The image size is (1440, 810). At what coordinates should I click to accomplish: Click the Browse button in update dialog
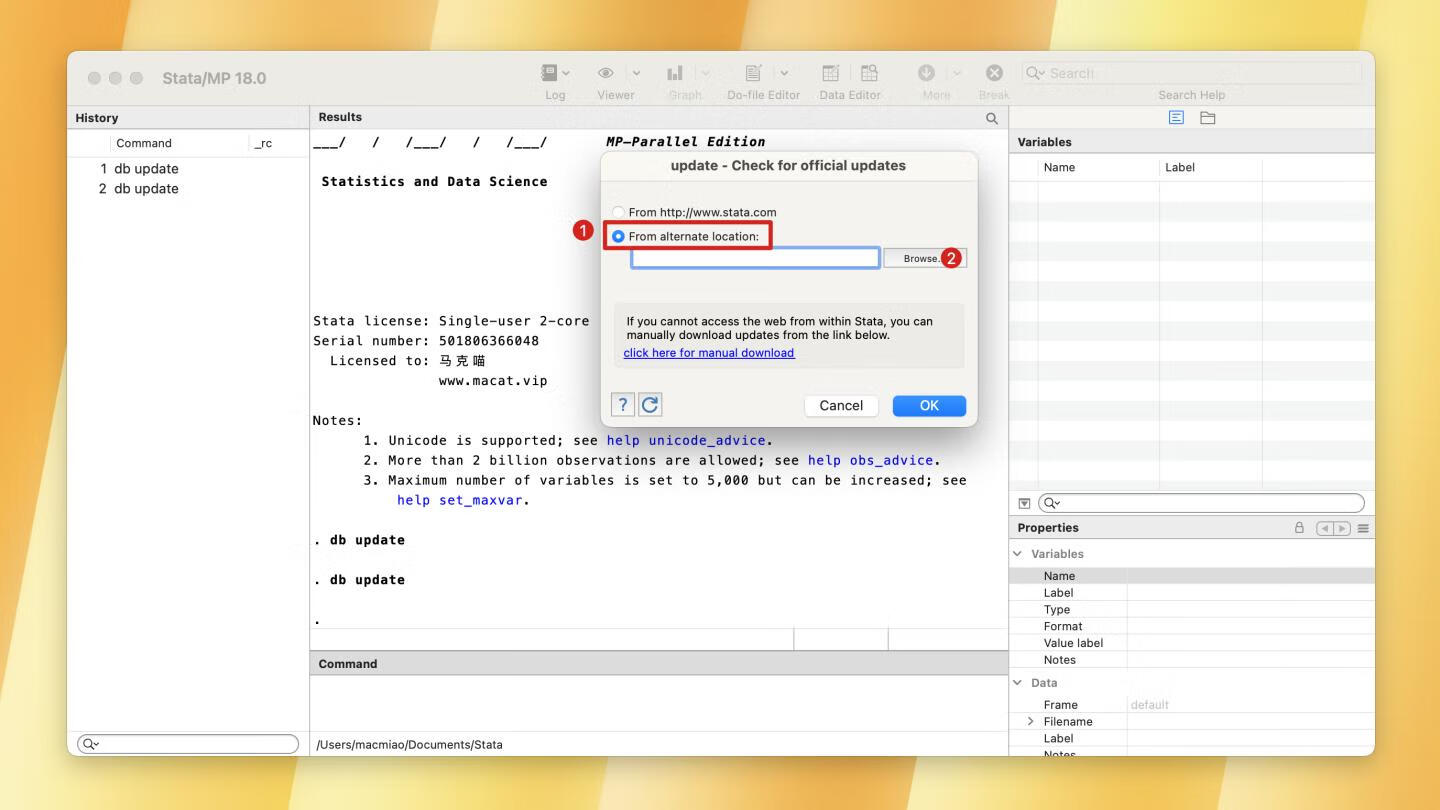click(924, 258)
